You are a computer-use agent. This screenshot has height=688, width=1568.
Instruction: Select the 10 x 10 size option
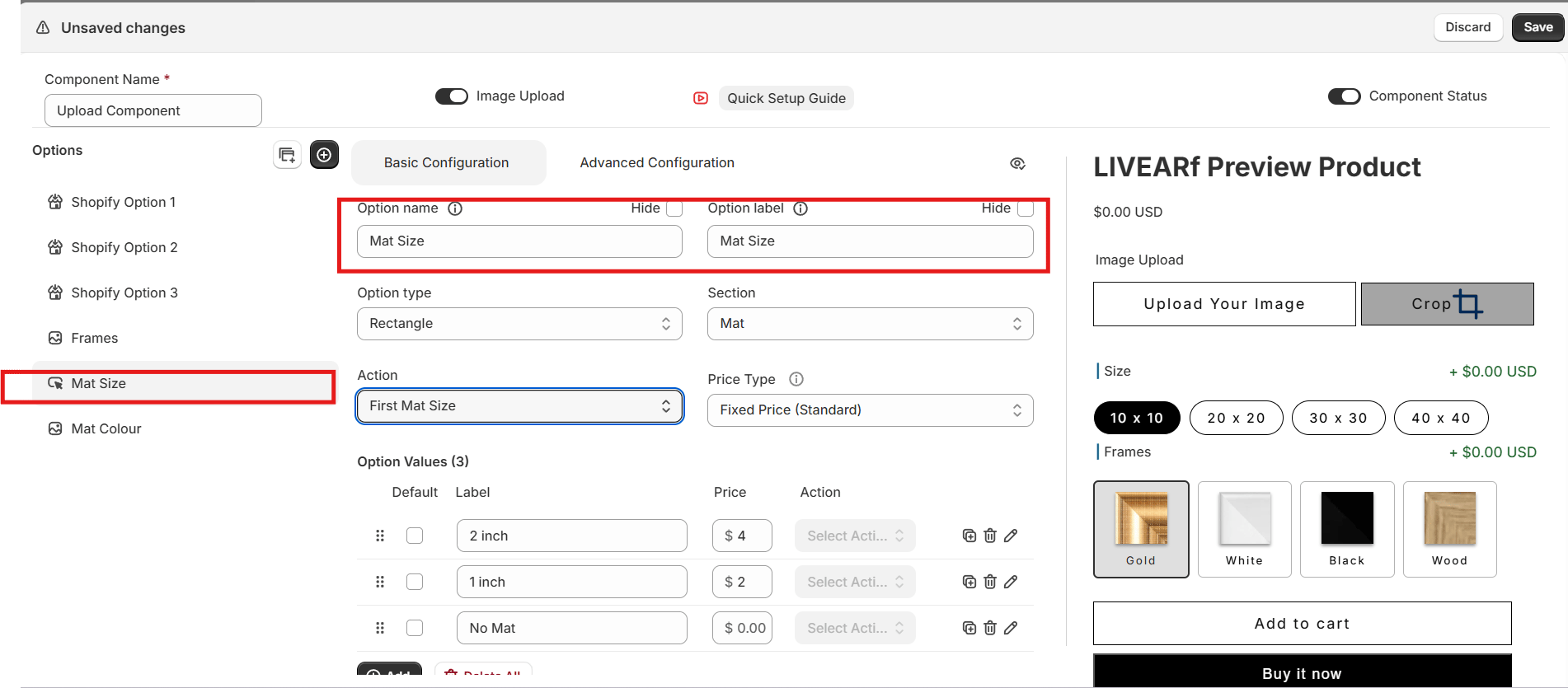pos(1137,418)
